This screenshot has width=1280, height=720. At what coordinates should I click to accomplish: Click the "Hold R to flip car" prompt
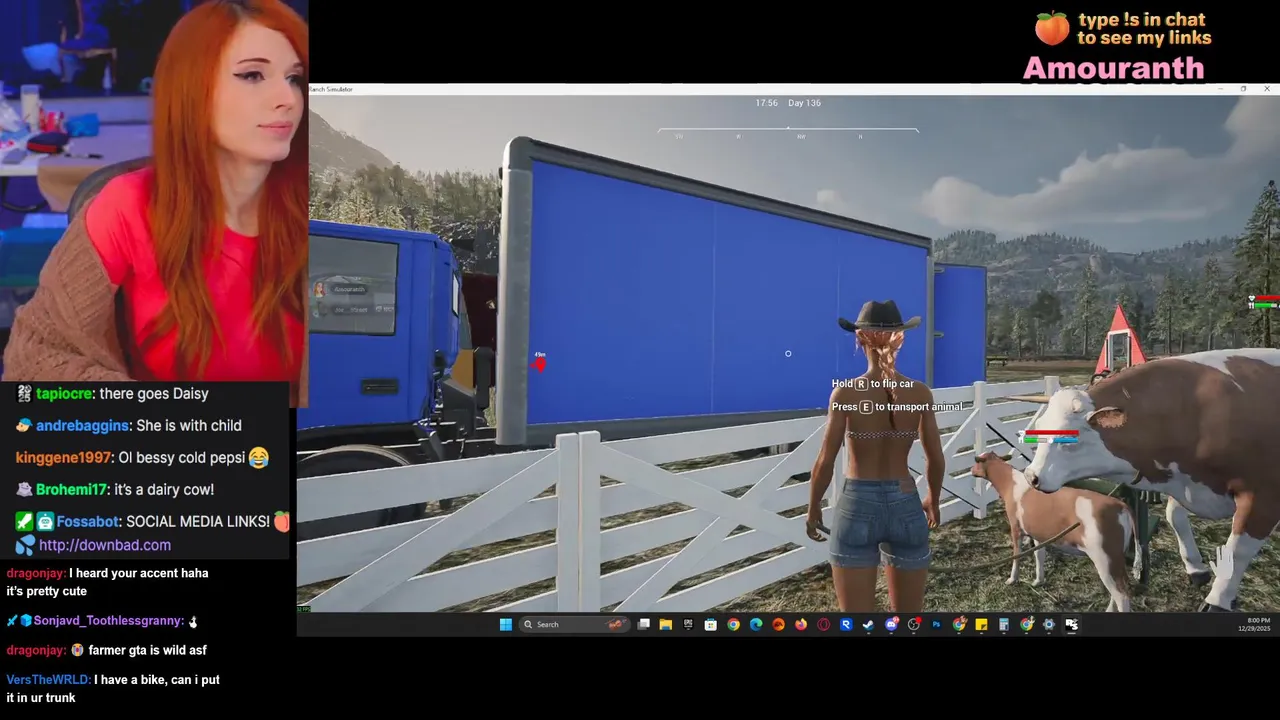[x=873, y=384]
